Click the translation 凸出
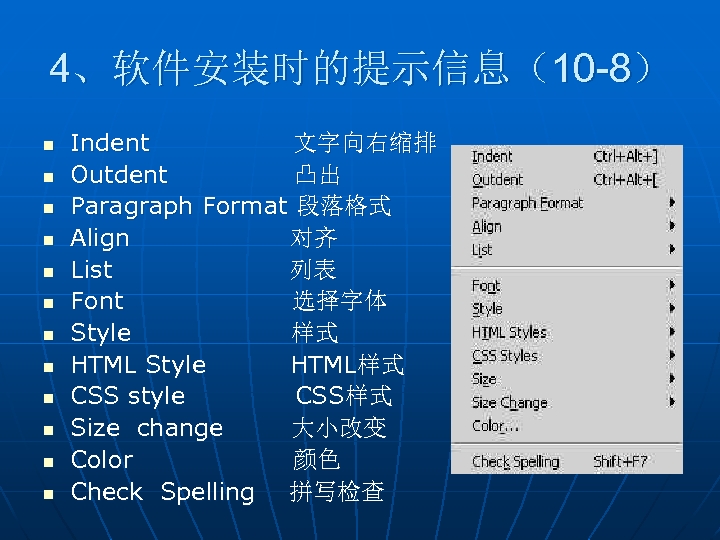Image resolution: width=720 pixels, height=540 pixels. click(318, 175)
